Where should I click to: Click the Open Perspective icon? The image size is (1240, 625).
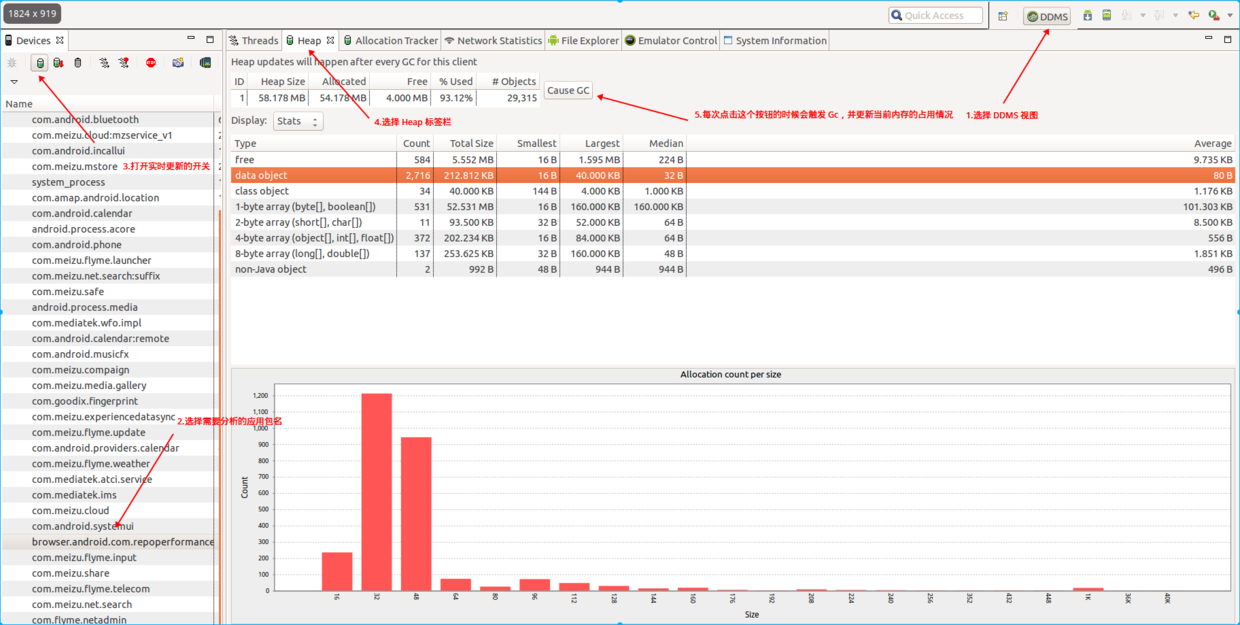tap(1003, 16)
